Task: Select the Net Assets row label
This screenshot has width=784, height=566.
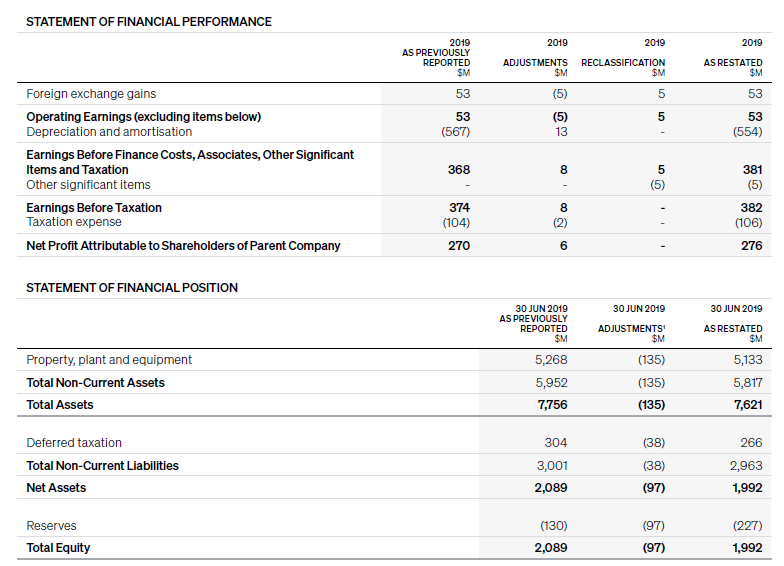Action: click(56, 488)
